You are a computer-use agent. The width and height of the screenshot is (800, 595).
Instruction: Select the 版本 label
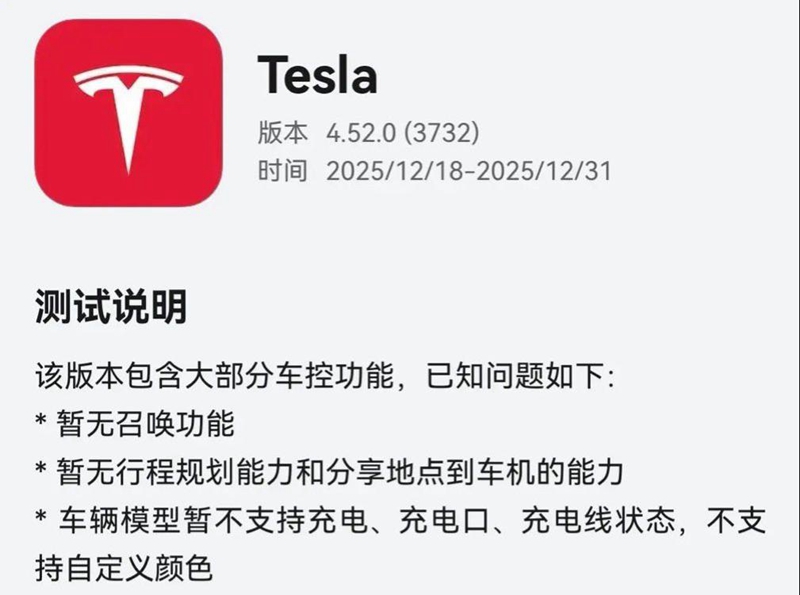pos(282,131)
